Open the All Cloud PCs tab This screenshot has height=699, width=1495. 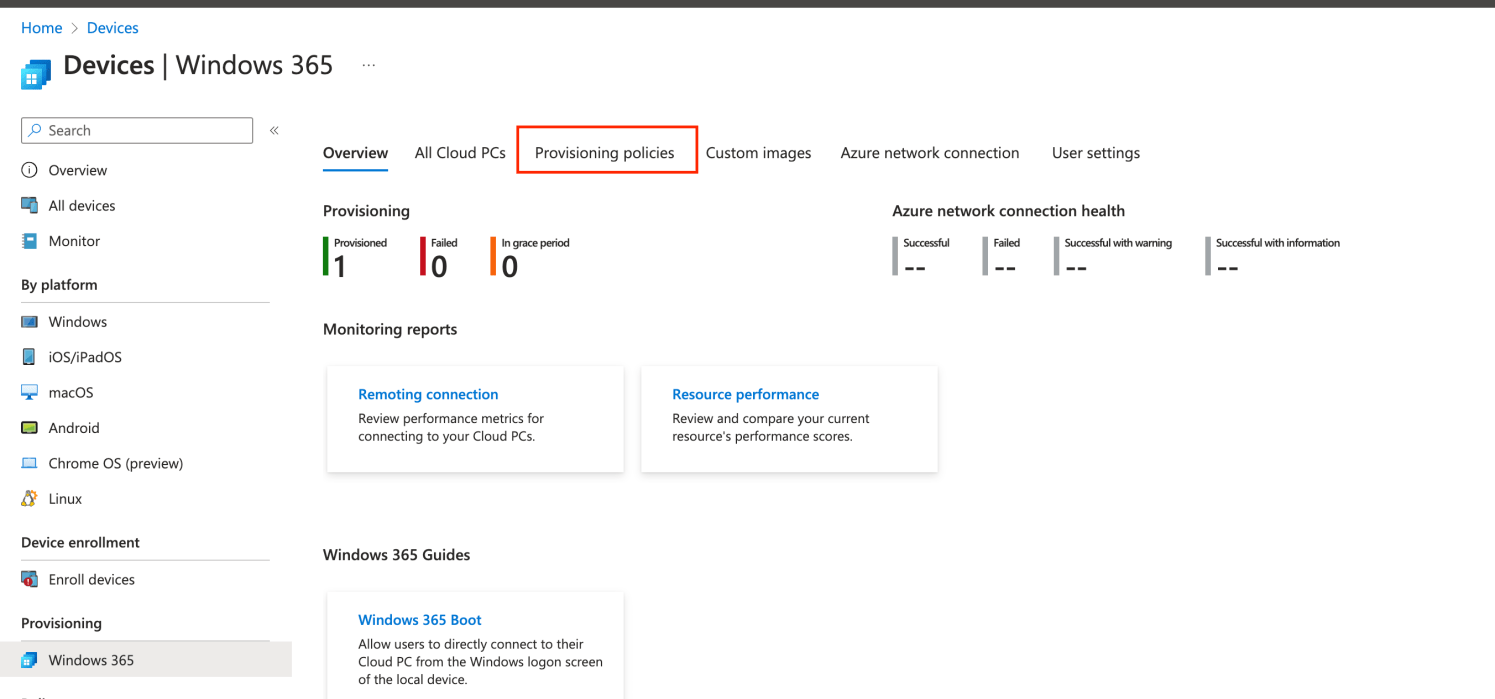(460, 152)
